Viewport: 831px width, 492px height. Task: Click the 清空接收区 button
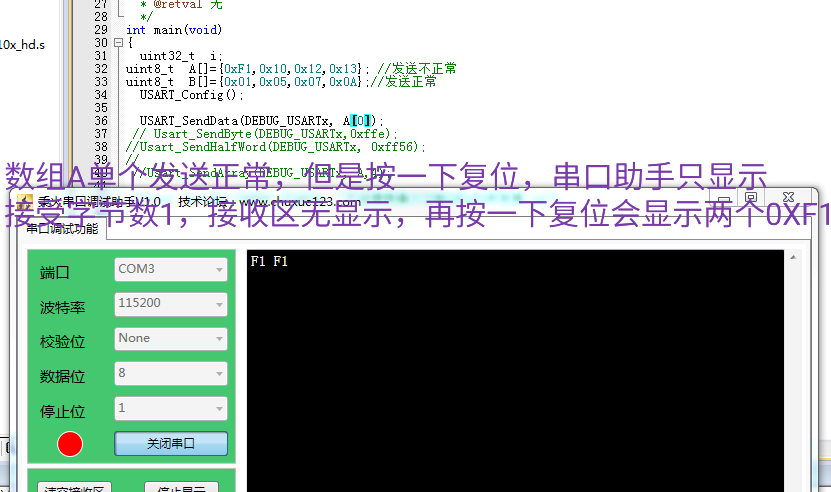pyautogui.click(x=75, y=488)
